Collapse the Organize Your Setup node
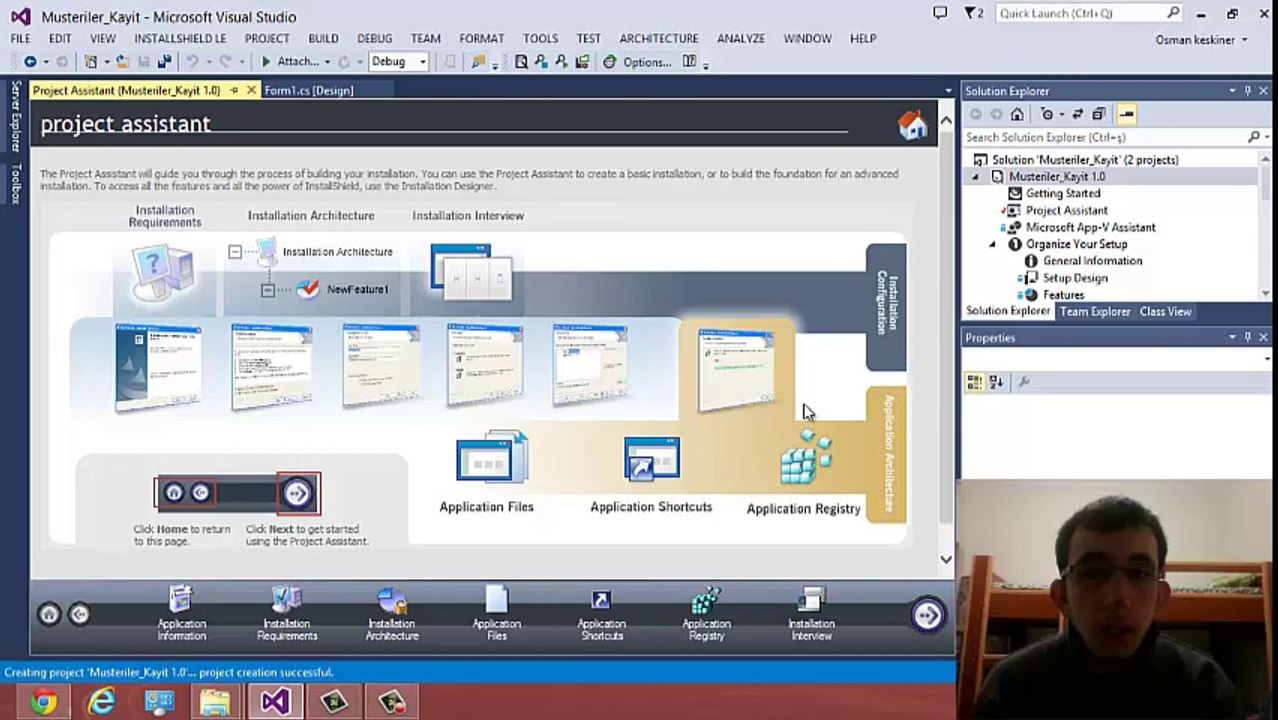 [x=993, y=244]
